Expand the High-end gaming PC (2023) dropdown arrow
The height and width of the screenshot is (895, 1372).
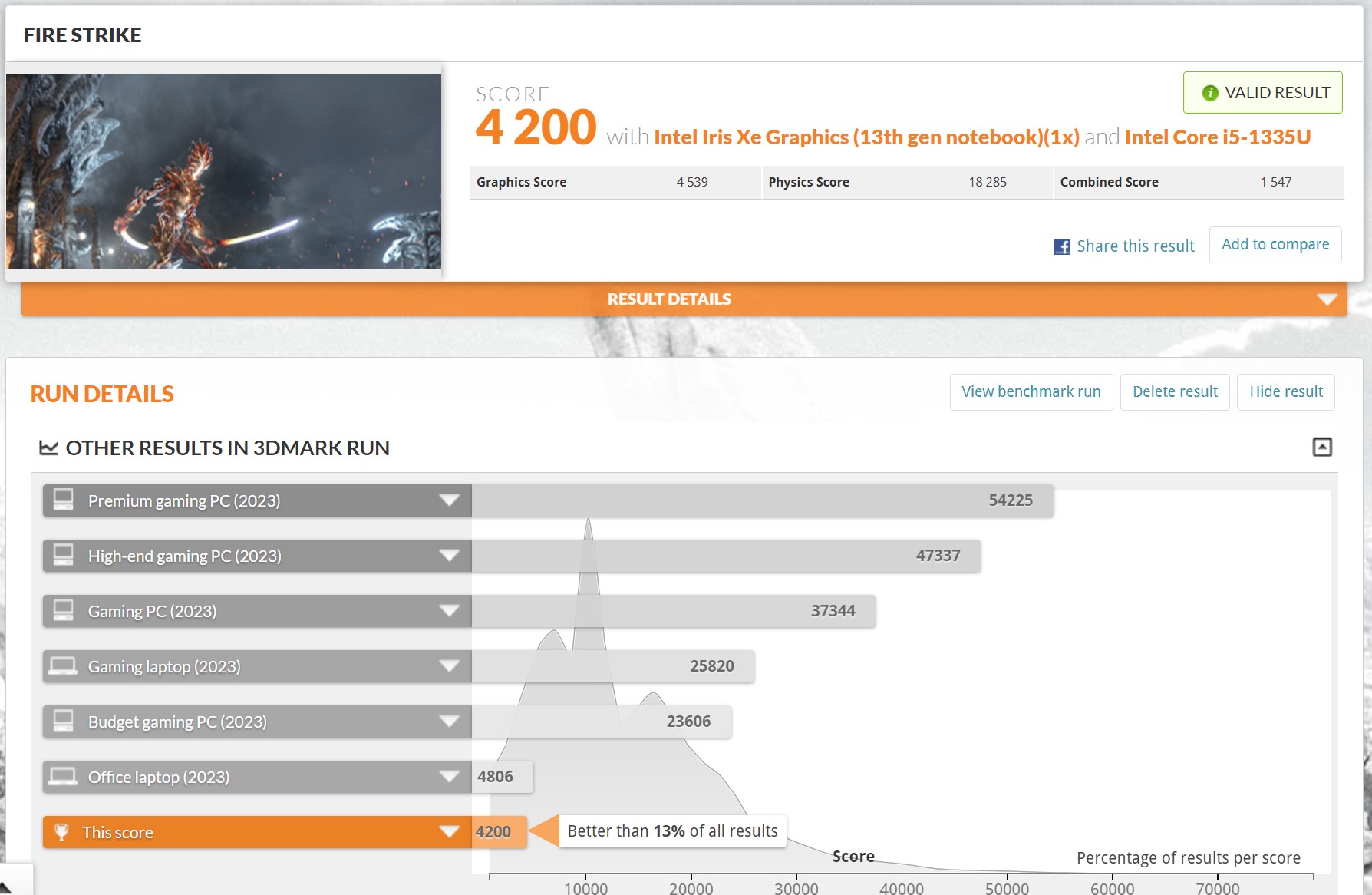[x=449, y=556]
